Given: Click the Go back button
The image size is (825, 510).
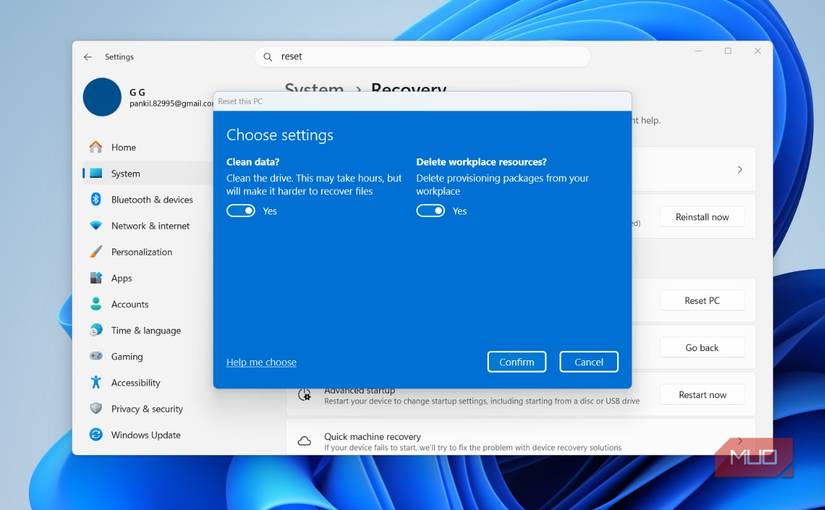Looking at the screenshot, I should [x=702, y=347].
